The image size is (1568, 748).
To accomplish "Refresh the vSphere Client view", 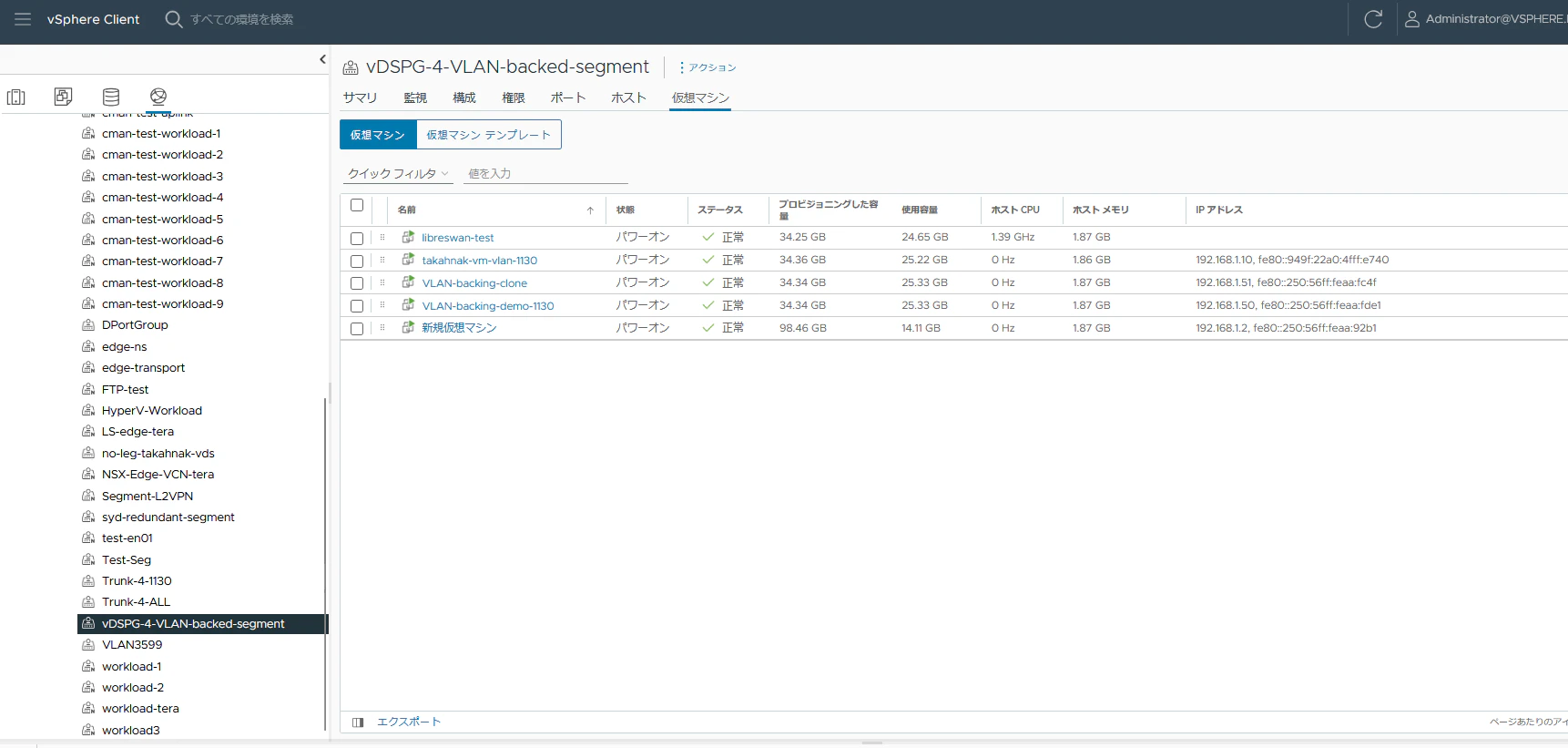I will 1373,19.
